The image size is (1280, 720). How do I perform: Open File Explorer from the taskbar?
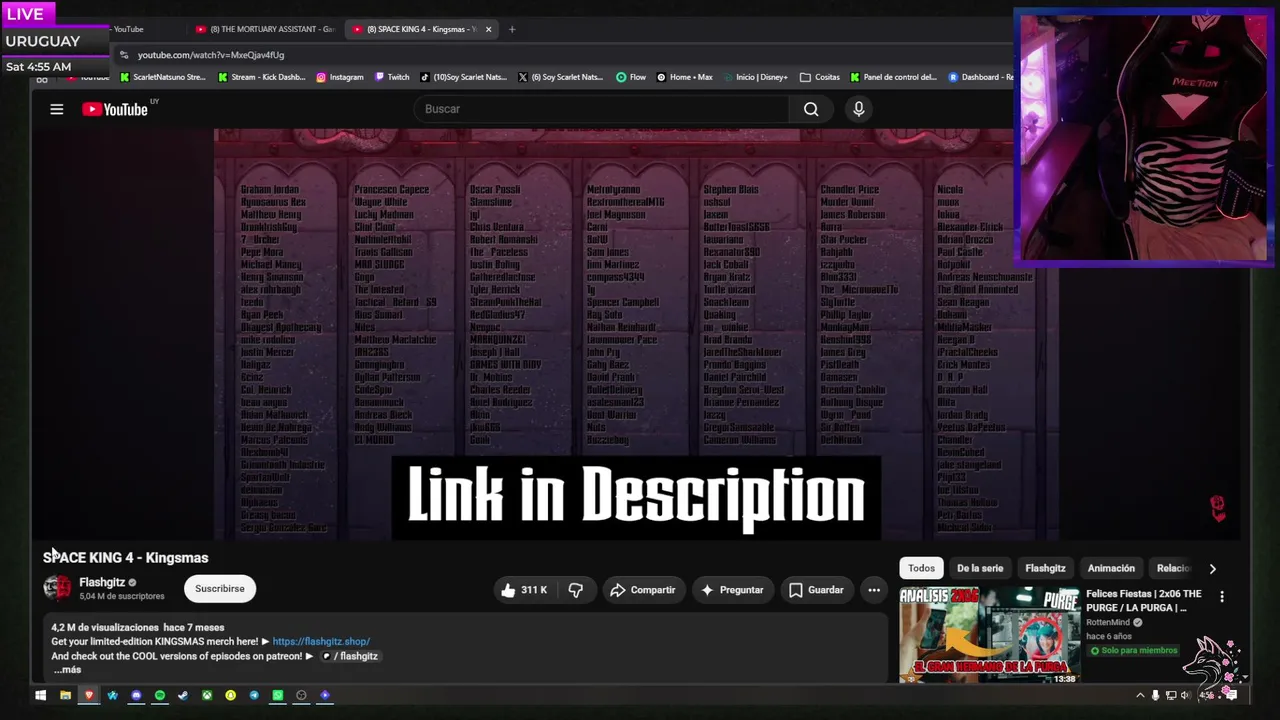65,695
